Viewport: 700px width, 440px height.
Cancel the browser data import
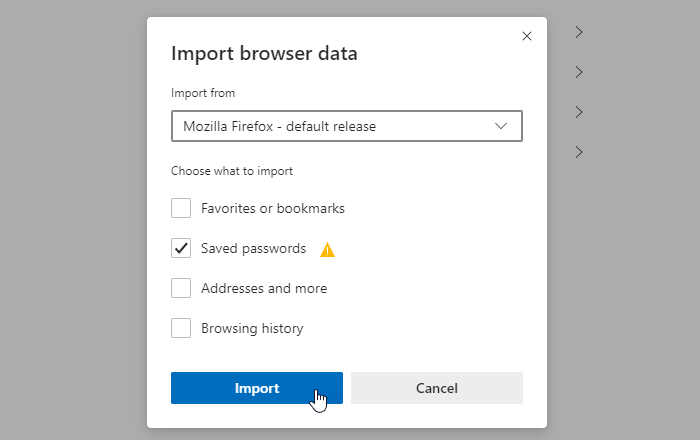437,388
